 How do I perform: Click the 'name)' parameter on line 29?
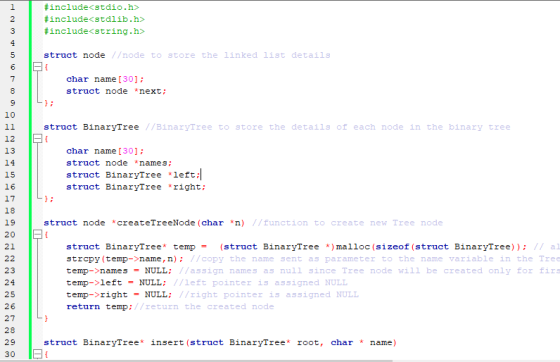383,342
